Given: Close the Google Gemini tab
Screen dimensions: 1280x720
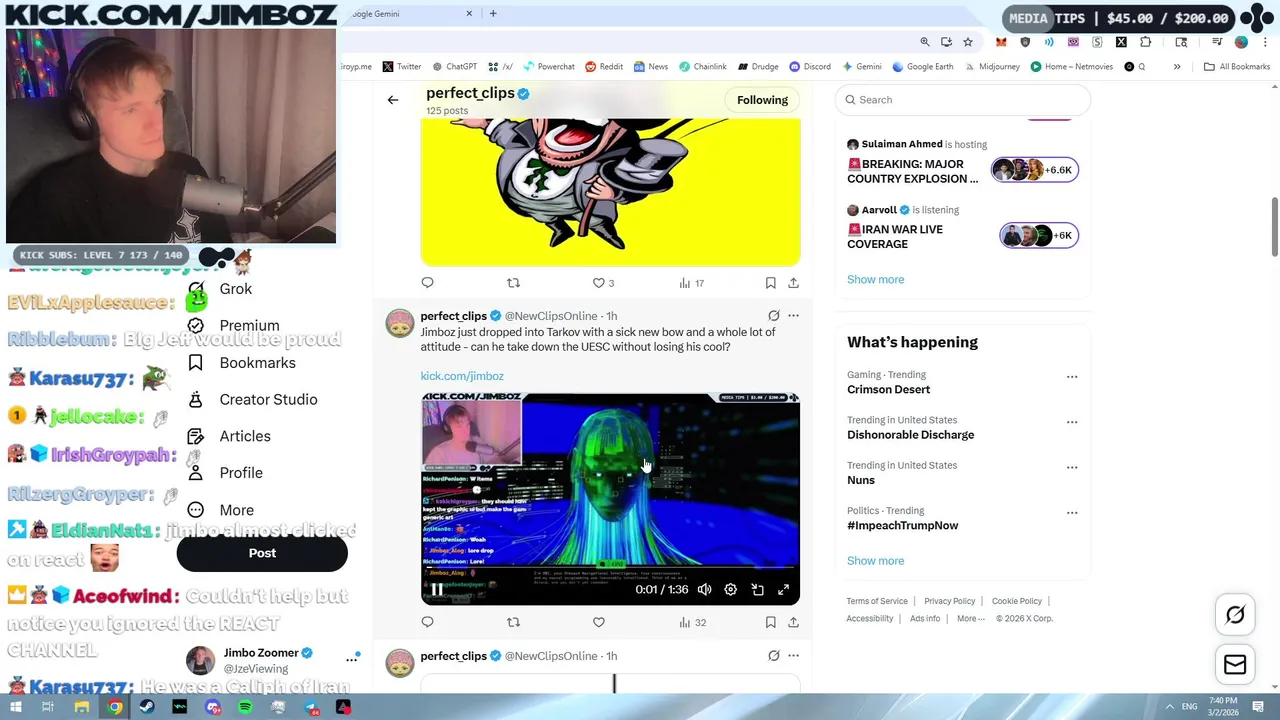Looking at the screenshot, I should (x=470, y=14).
